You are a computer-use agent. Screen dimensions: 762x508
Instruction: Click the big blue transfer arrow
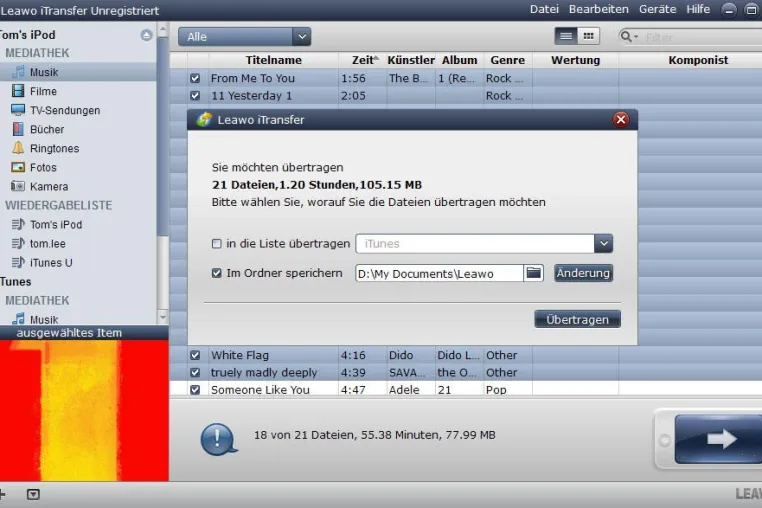pos(718,439)
